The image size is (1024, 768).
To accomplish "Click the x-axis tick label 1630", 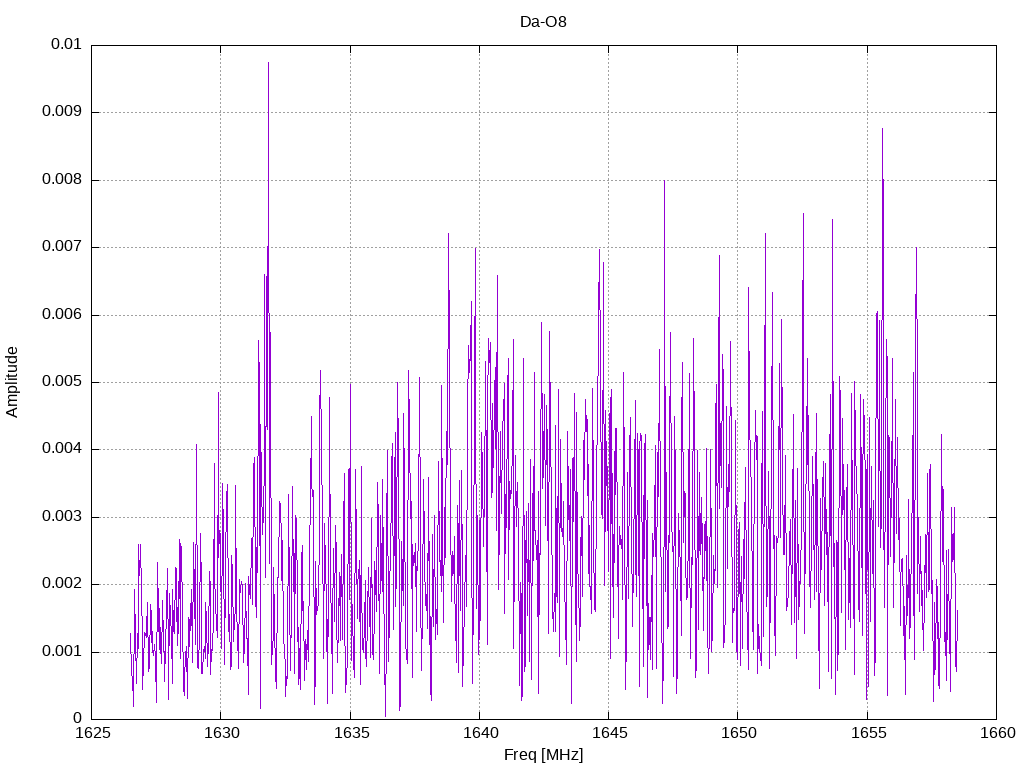I will (x=221, y=733).
